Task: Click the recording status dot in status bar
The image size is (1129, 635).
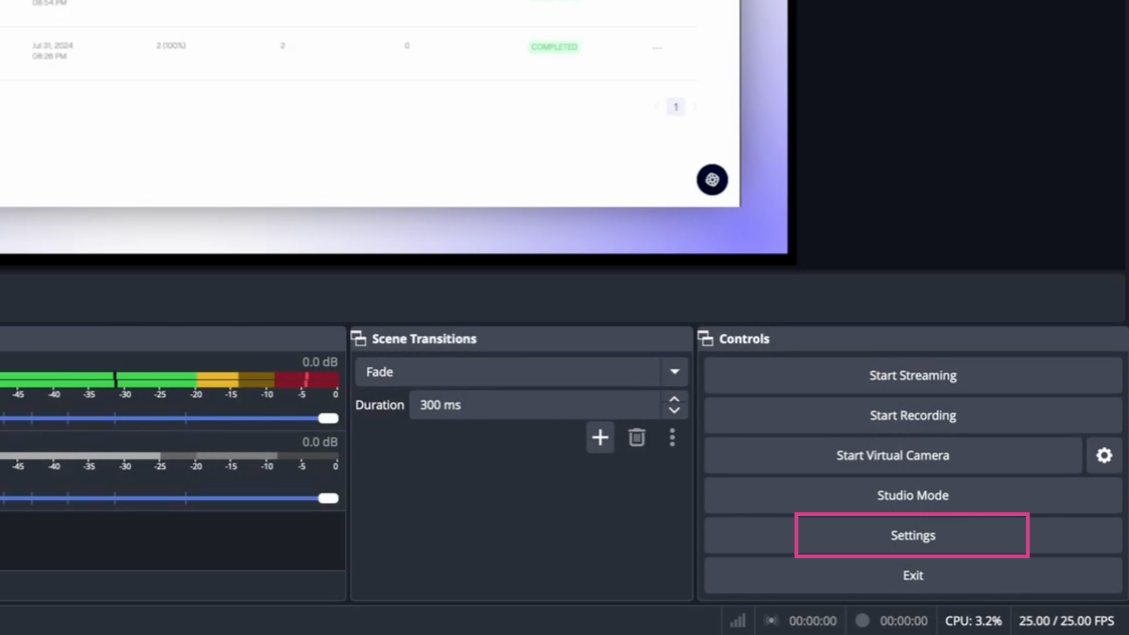Action: coord(862,621)
